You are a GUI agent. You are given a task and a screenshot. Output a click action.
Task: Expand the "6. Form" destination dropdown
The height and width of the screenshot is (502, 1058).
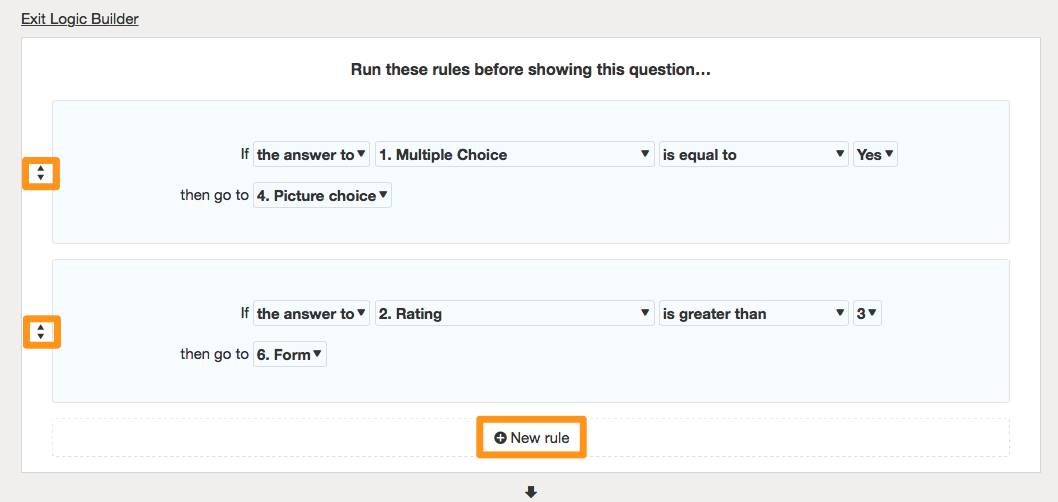pos(290,355)
